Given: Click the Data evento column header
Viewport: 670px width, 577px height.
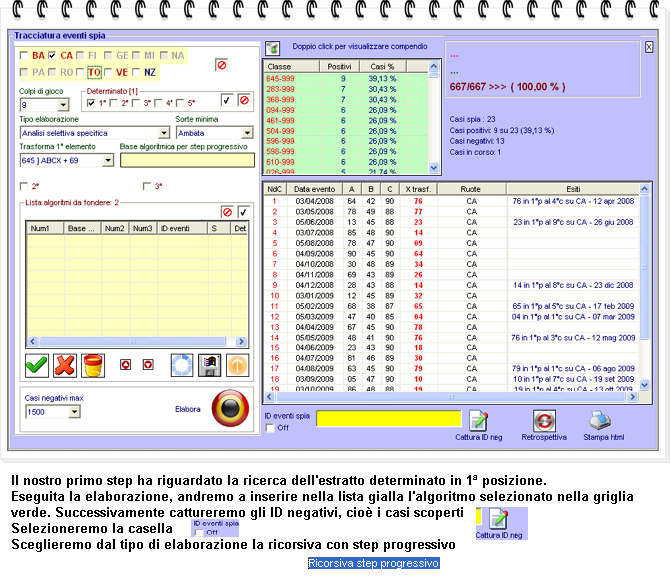Looking at the screenshot, I should click(x=312, y=187).
